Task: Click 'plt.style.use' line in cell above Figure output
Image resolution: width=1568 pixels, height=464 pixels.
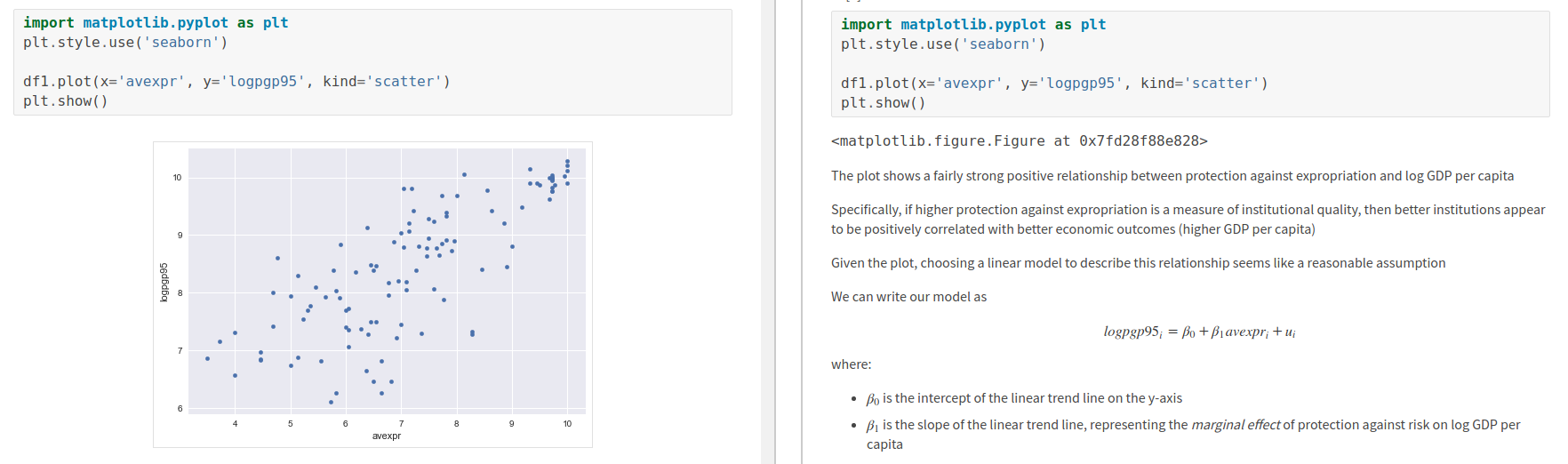Action: tap(943, 44)
